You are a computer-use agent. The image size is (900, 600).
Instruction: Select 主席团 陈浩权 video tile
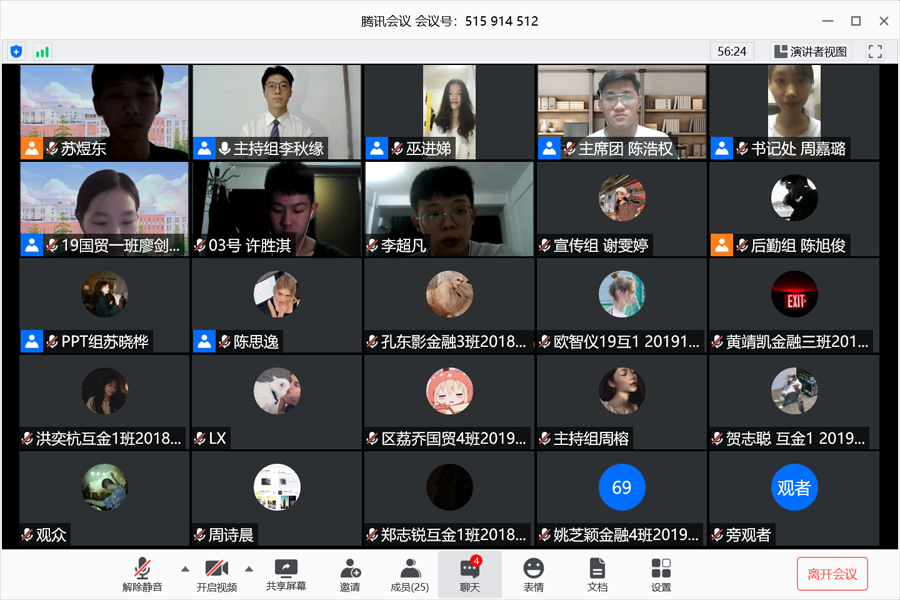tap(621, 112)
